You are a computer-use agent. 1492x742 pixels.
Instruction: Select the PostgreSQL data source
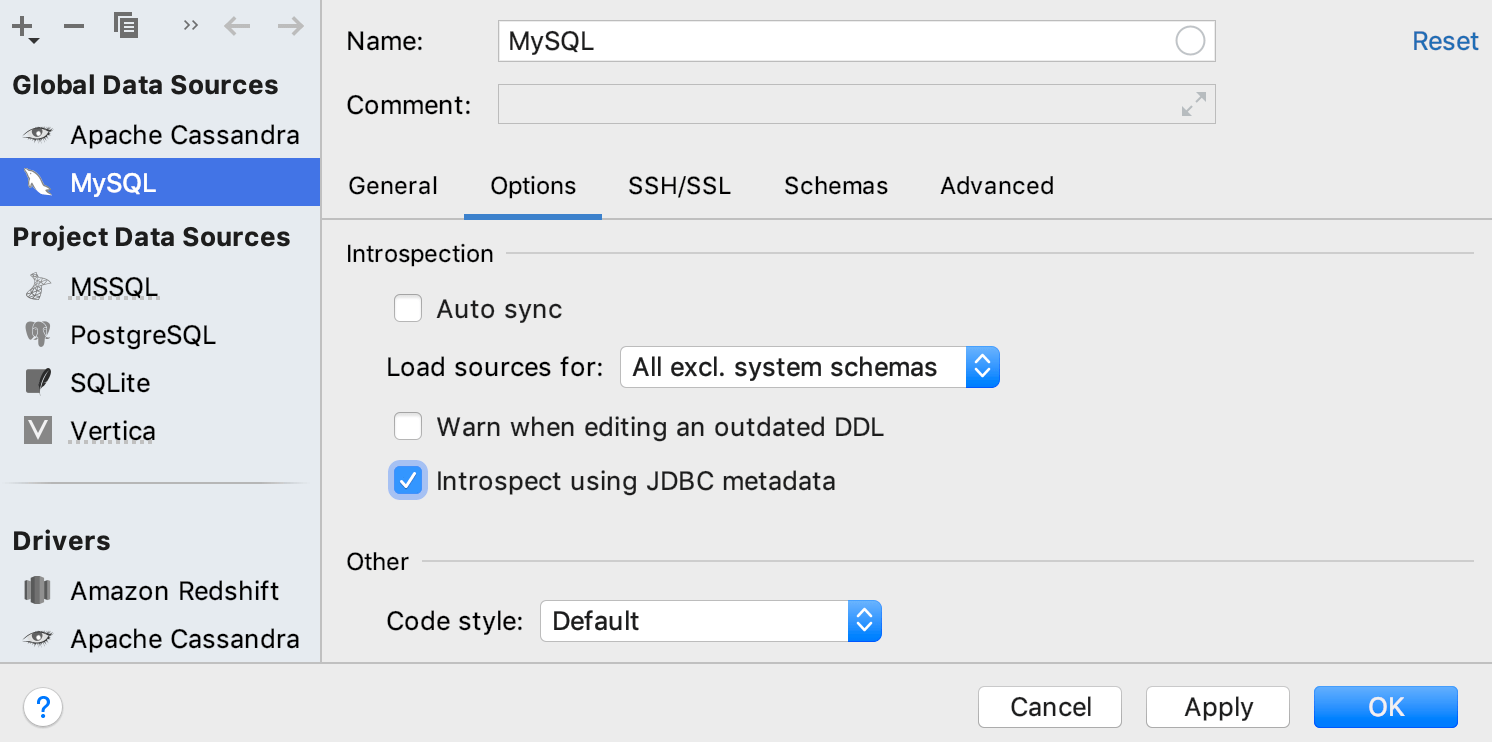click(x=160, y=335)
